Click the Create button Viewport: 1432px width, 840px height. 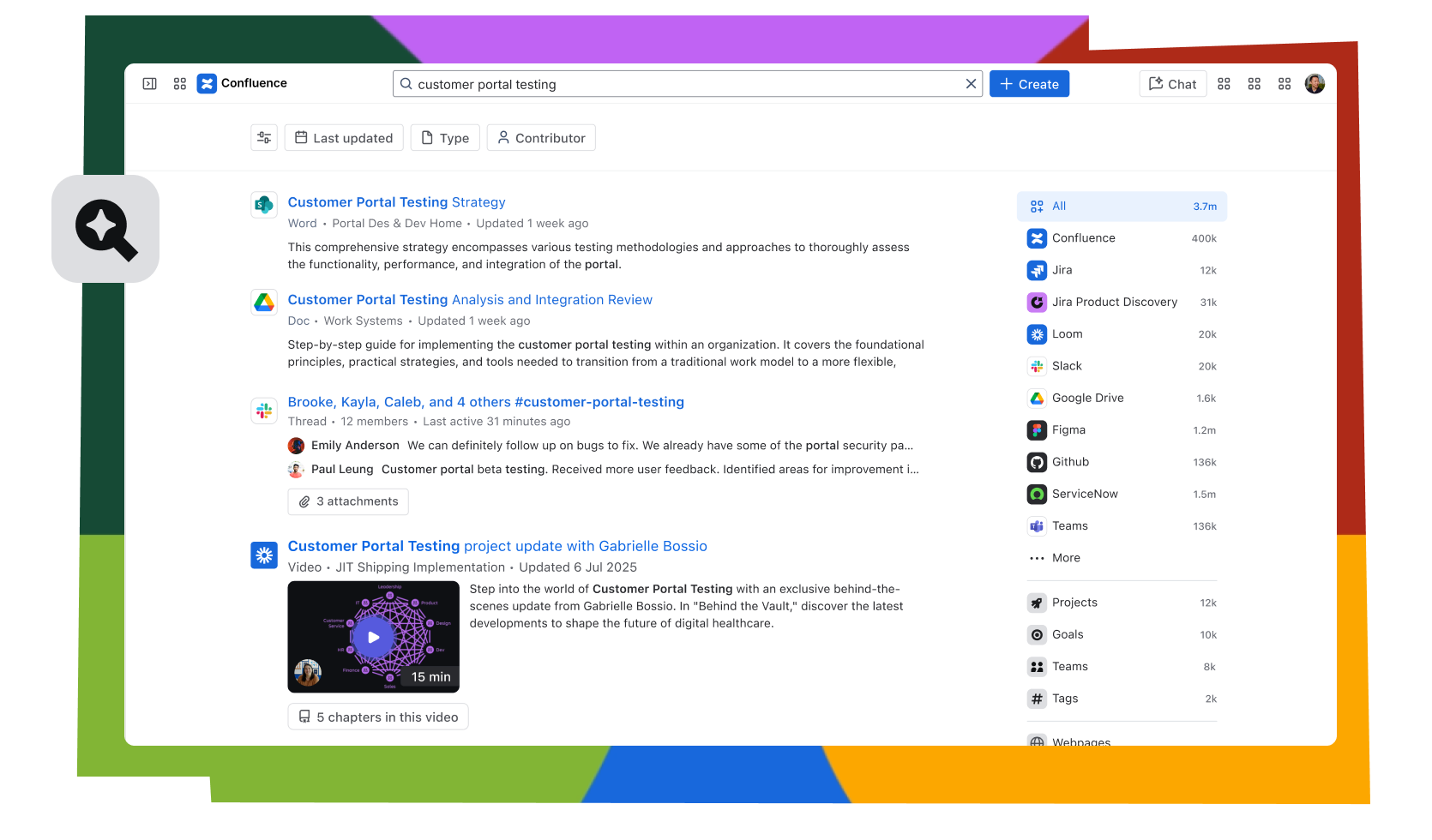click(x=1029, y=84)
